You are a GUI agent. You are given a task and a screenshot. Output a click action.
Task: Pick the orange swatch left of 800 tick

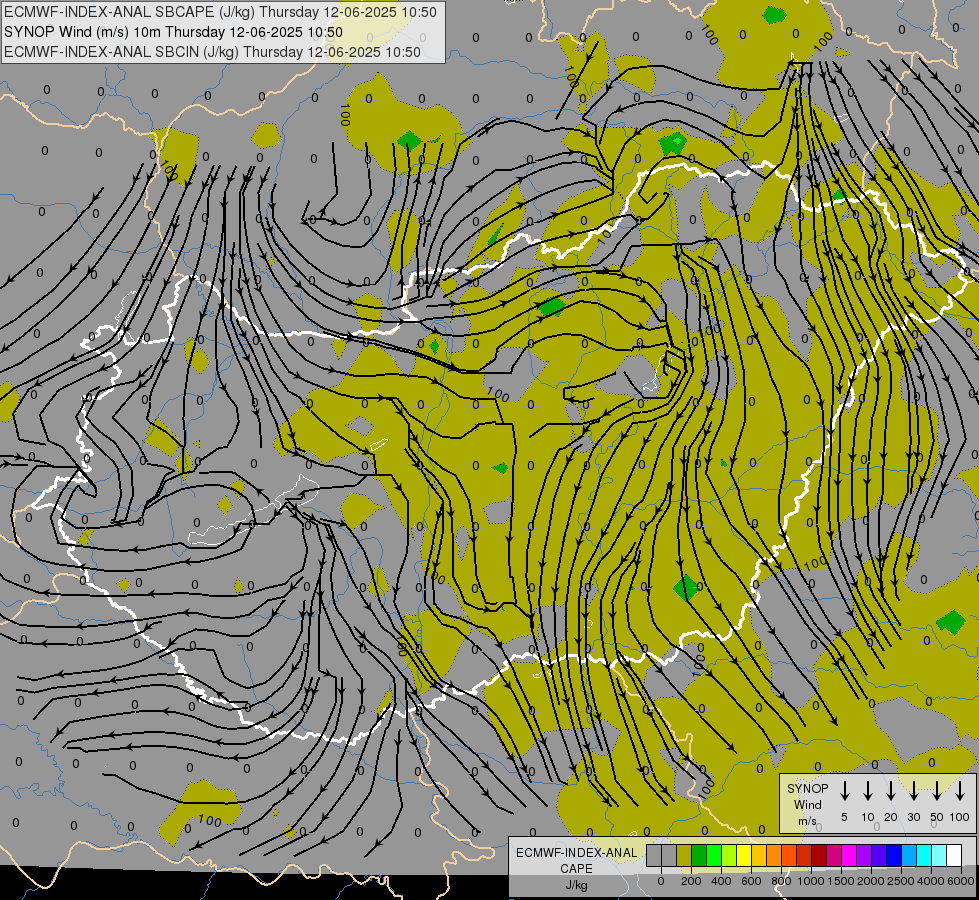(774, 855)
